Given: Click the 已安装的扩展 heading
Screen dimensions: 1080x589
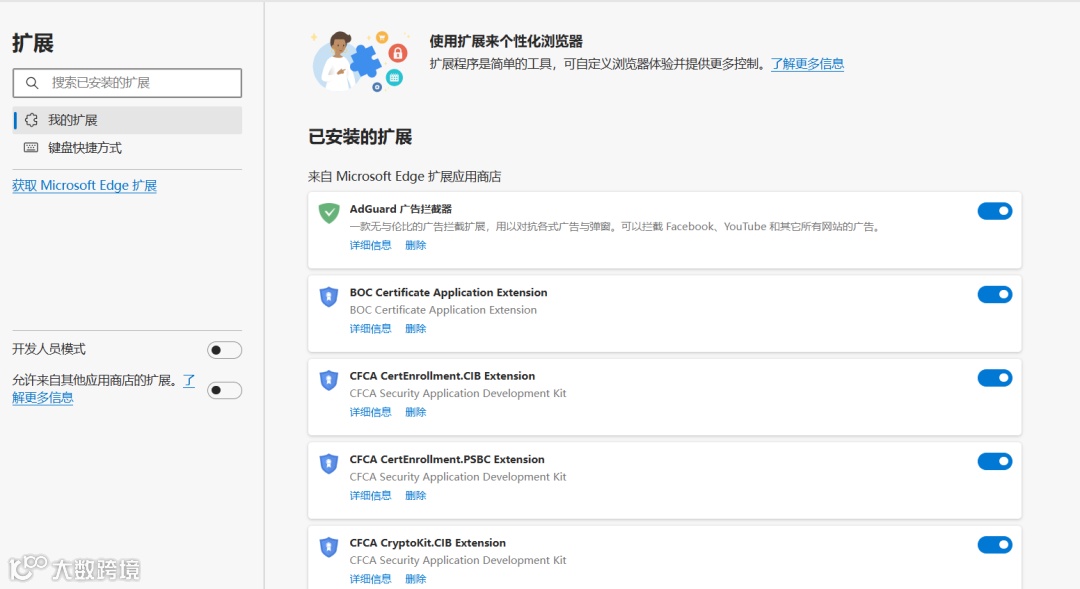Looking at the screenshot, I should point(360,137).
